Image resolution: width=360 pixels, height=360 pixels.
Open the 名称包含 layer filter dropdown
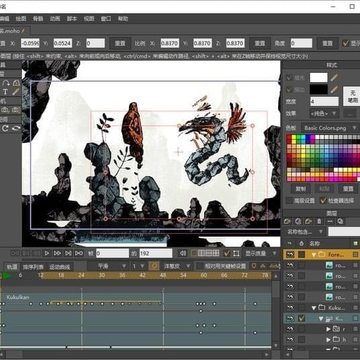coord(305,231)
